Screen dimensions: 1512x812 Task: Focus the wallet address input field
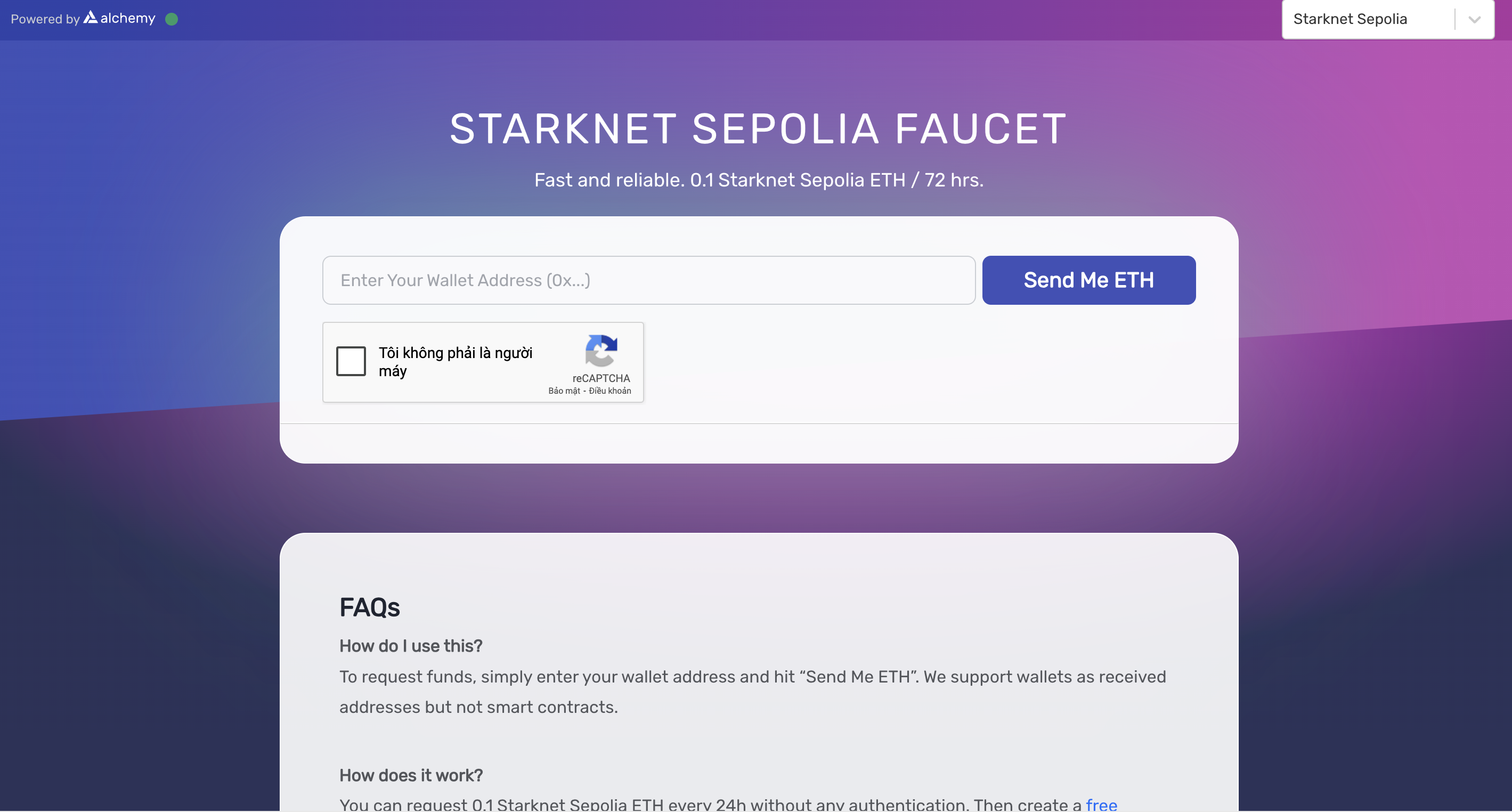point(648,280)
